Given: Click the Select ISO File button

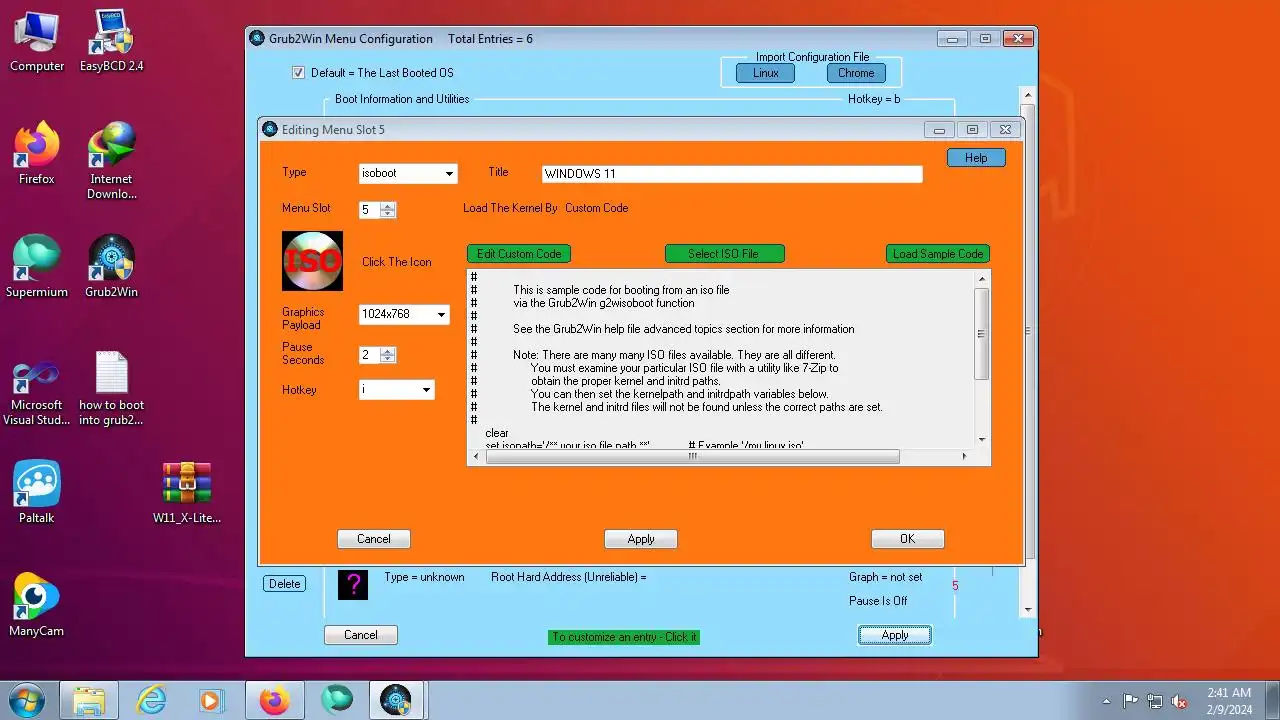Looking at the screenshot, I should point(724,254).
